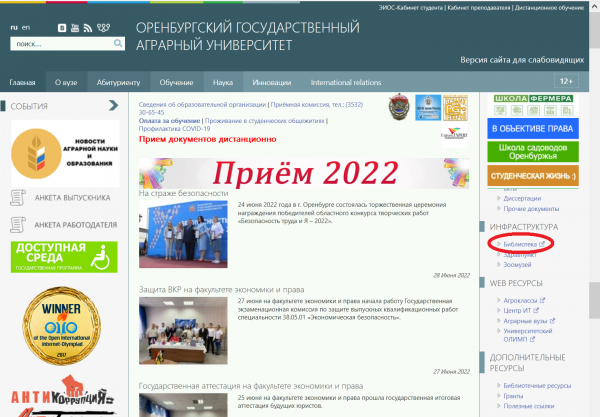The width and height of the screenshot is (600, 417).
Task: Open Проживание в студенческих общежитиях link
Action: (x=264, y=121)
